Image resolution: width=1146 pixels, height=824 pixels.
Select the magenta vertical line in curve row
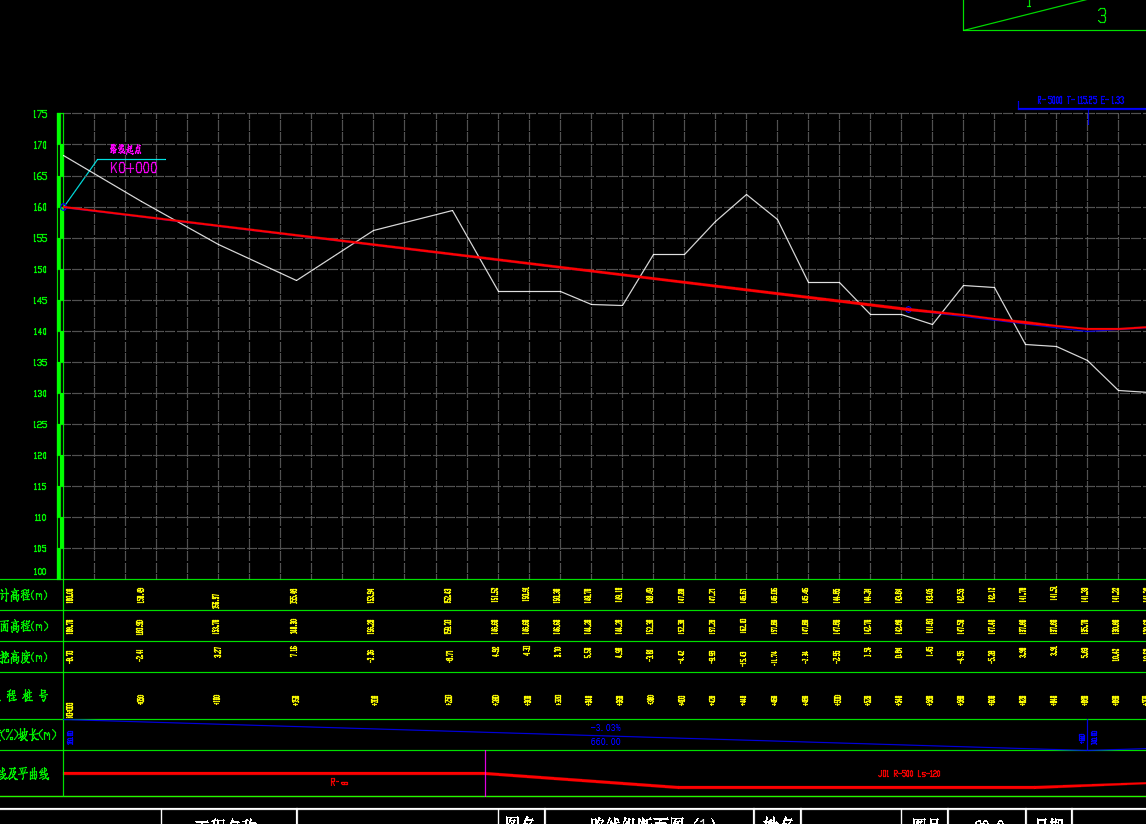(485, 774)
